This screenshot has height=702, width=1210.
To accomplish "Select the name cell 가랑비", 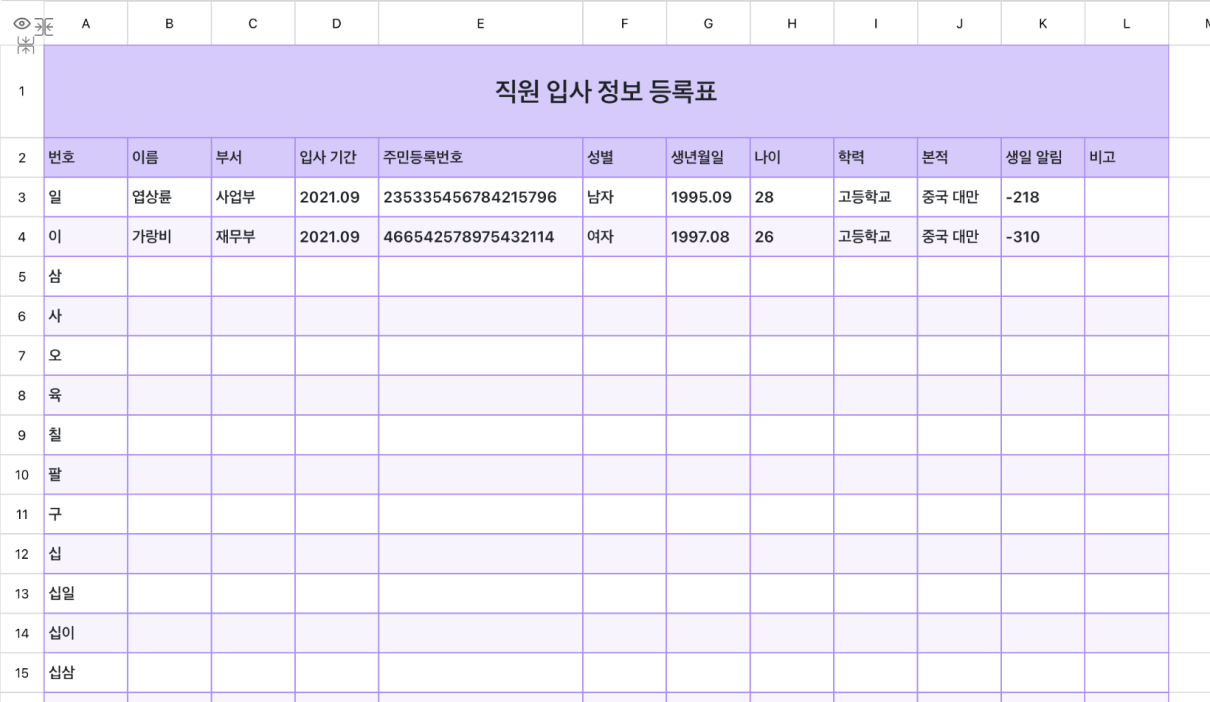I will point(169,237).
